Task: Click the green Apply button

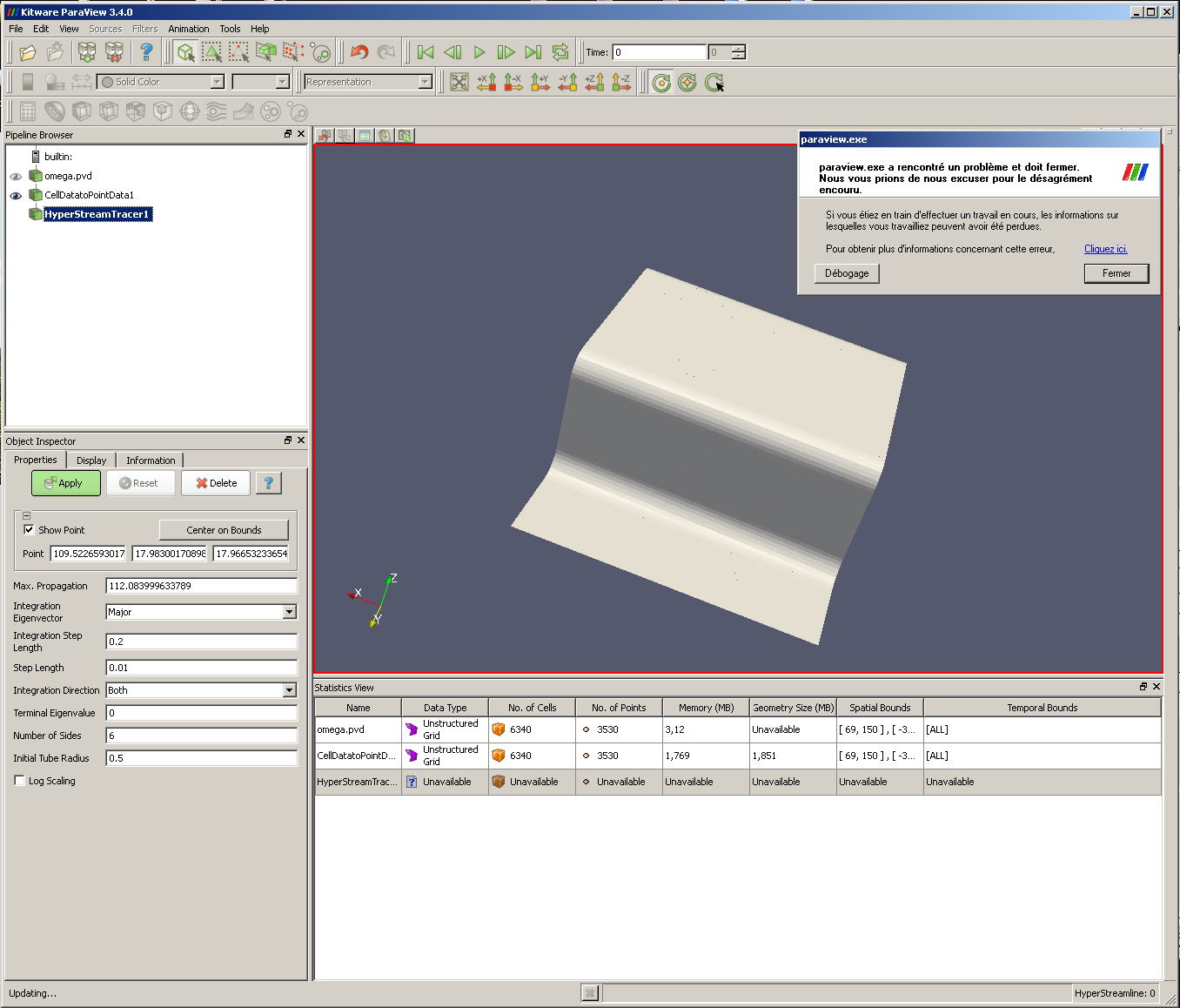Action: (x=66, y=483)
